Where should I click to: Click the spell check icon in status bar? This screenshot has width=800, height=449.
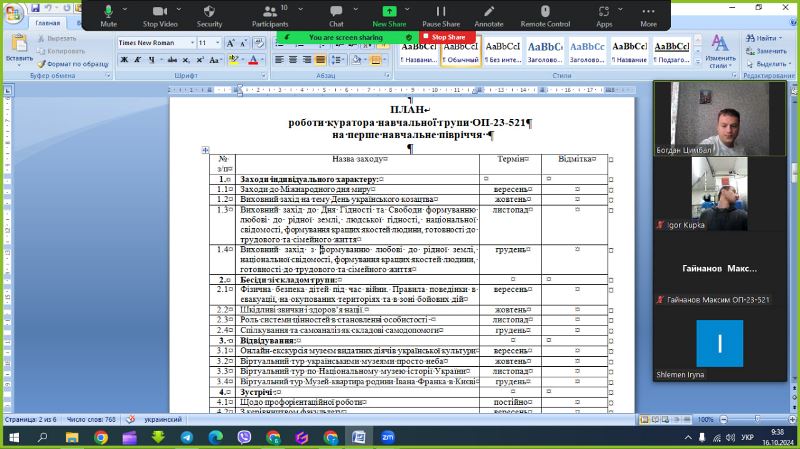131,419
